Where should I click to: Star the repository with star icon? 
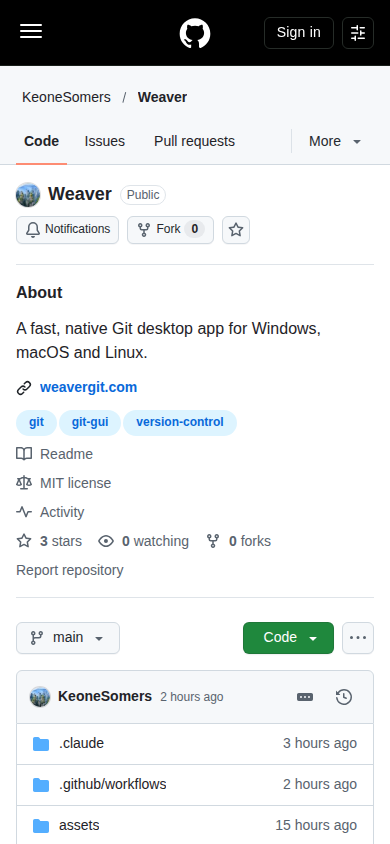pyautogui.click(x=236, y=230)
